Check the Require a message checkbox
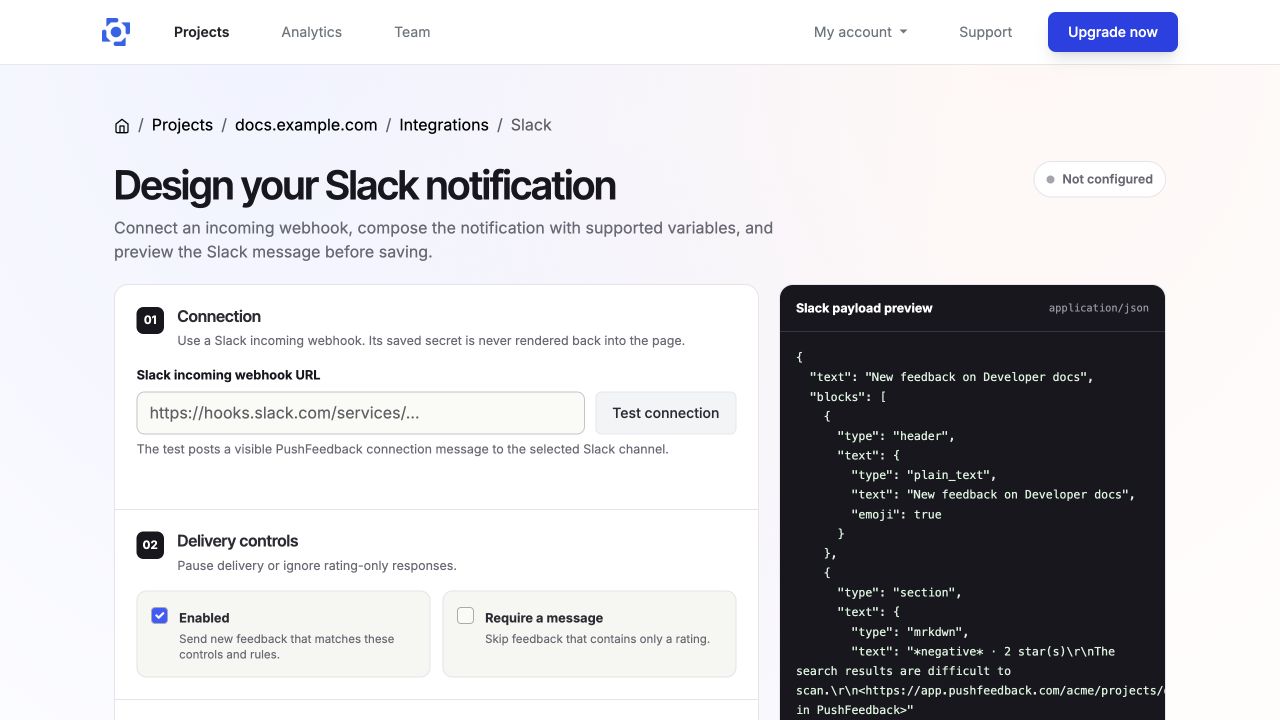1280x720 pixels. click(x=465, y=616)
